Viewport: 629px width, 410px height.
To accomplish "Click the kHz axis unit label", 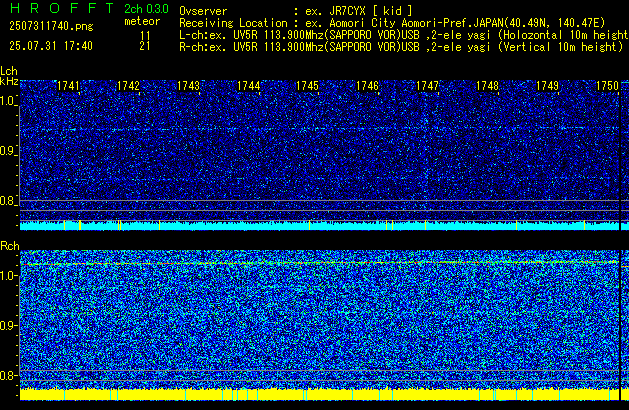I will (x=9, y=81).
